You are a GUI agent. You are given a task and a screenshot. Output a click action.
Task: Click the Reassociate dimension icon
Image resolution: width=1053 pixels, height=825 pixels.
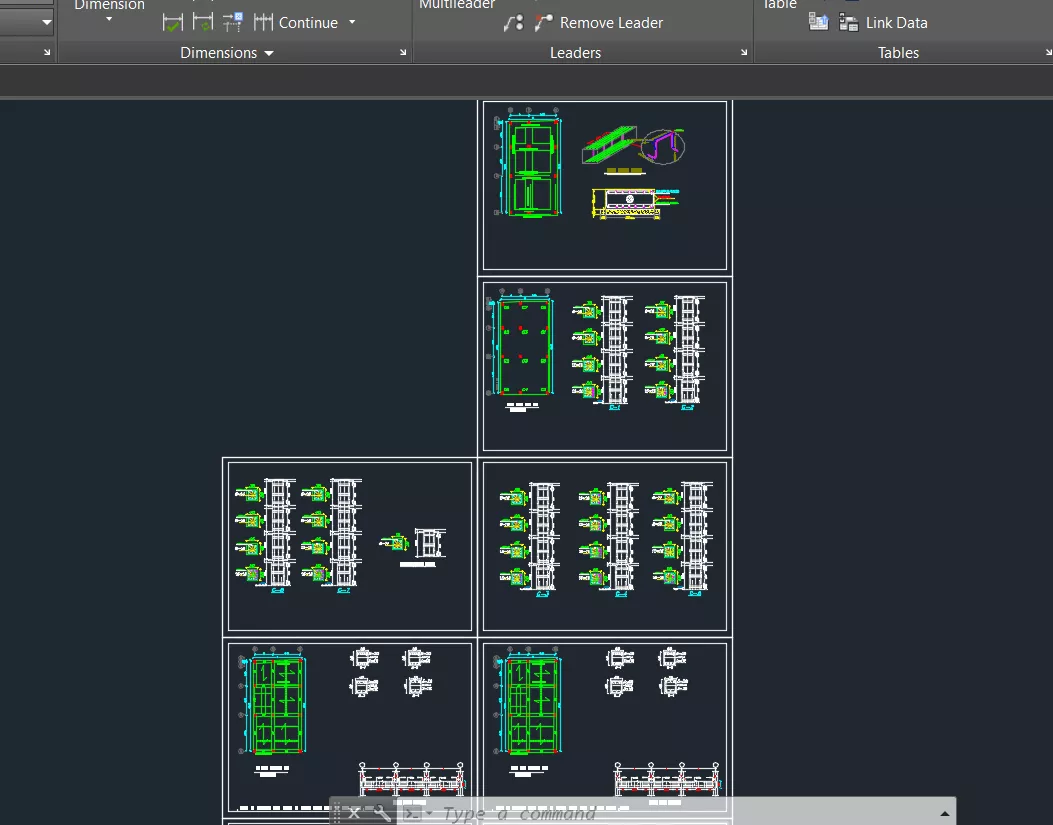click(x=233, y=22)
